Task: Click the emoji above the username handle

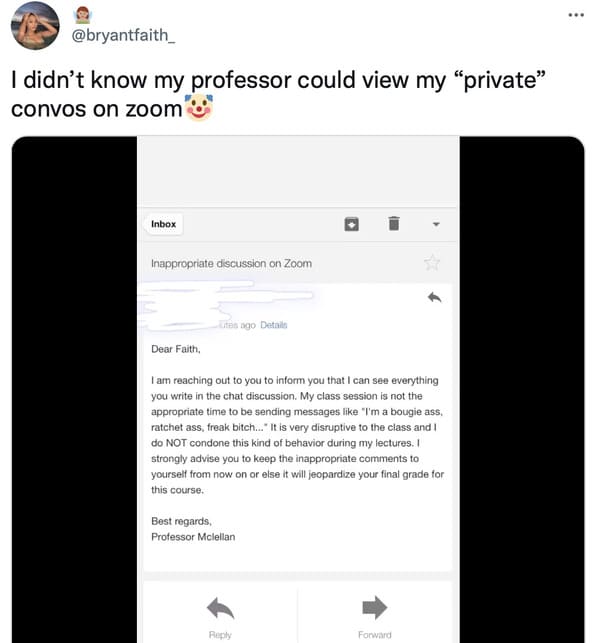Action: click(x=83, y=15)
